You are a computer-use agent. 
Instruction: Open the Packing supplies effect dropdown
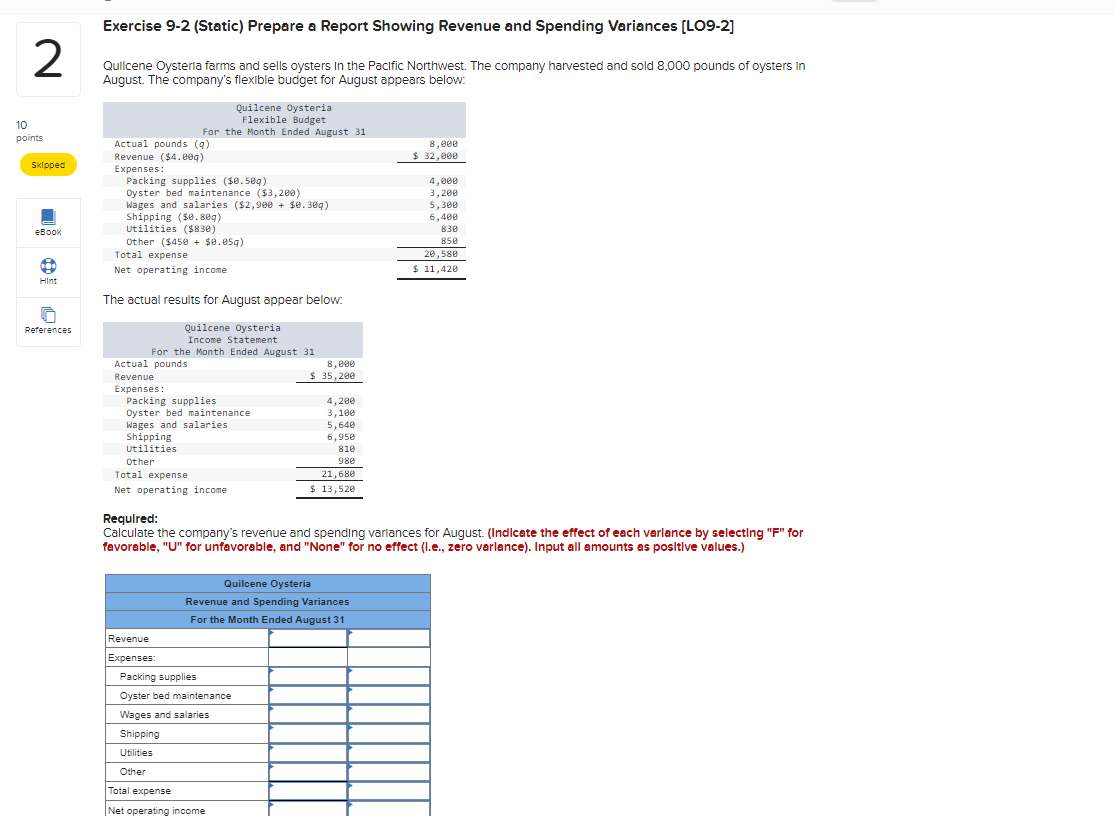pos(388,676)
